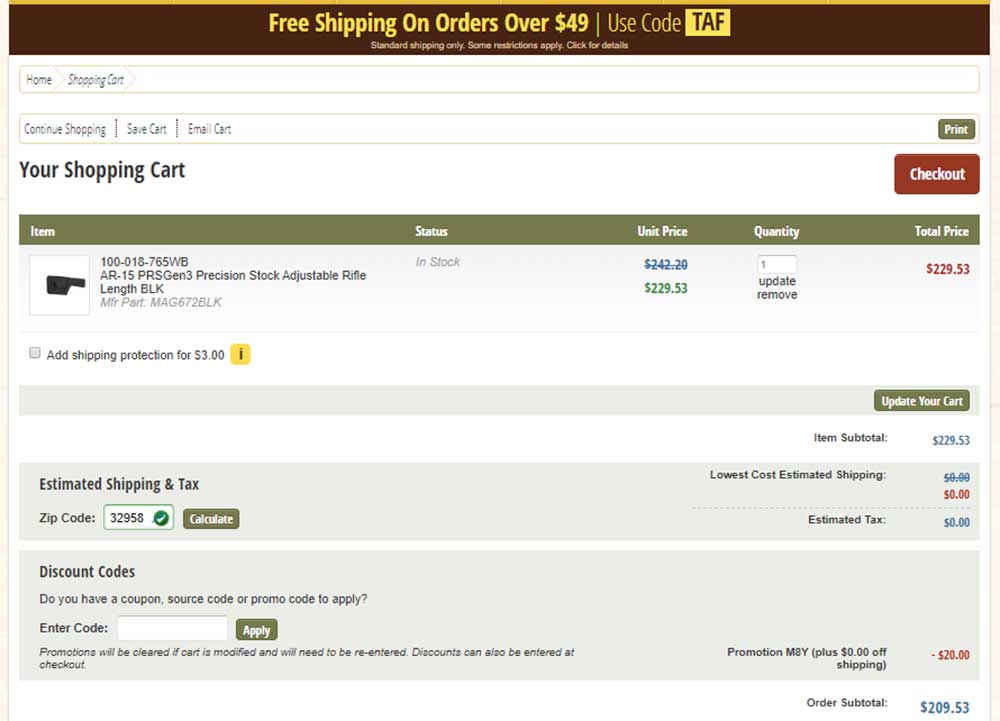Click the update link under quantity

click(777, 281)
